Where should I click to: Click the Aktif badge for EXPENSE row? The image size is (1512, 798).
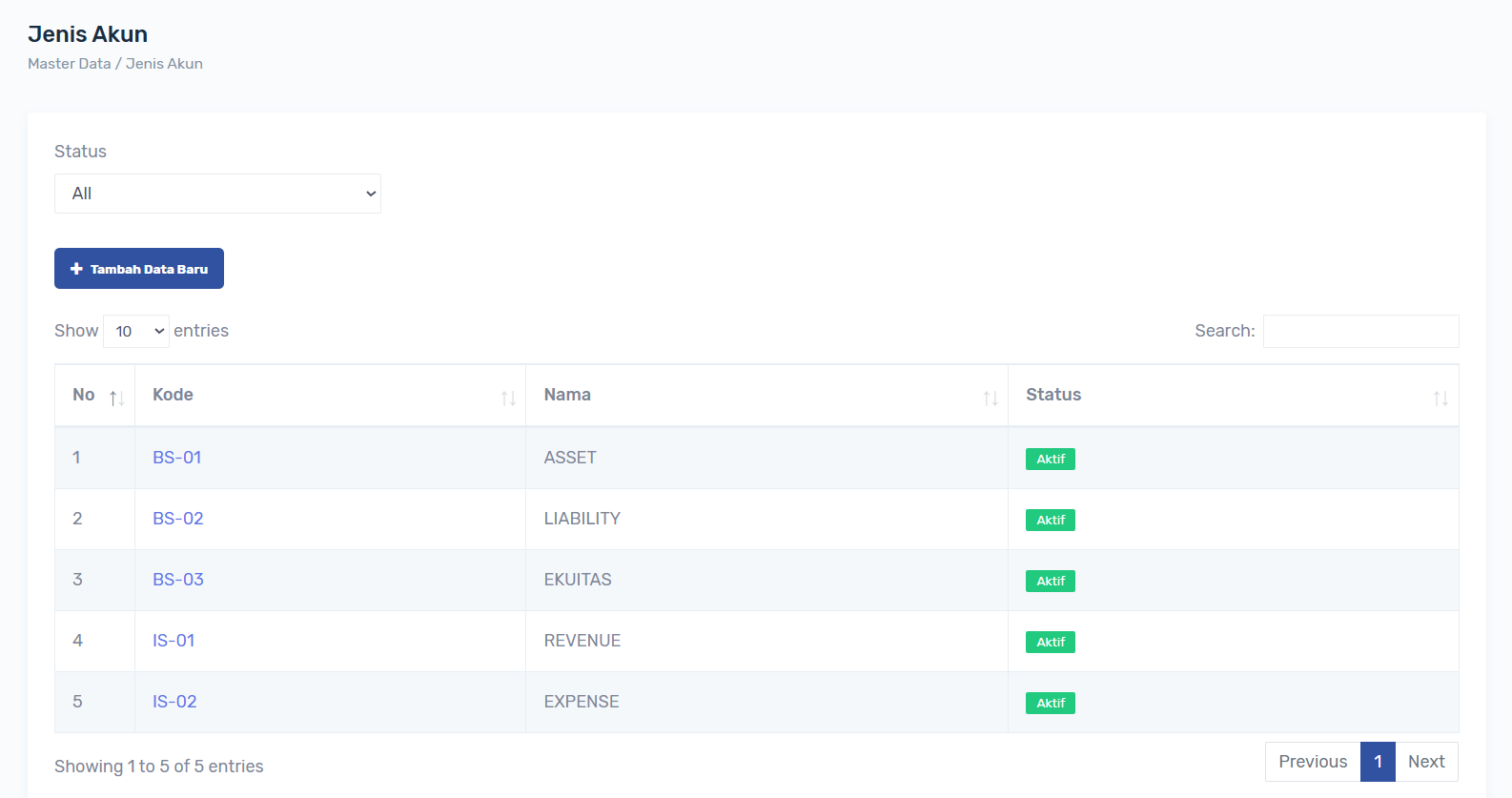(1050, 703)
